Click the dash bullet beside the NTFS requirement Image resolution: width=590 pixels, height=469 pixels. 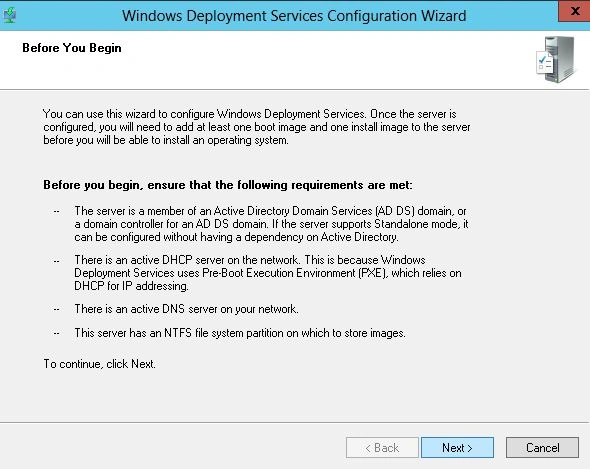pyautogui.click(x=56, y=333)
